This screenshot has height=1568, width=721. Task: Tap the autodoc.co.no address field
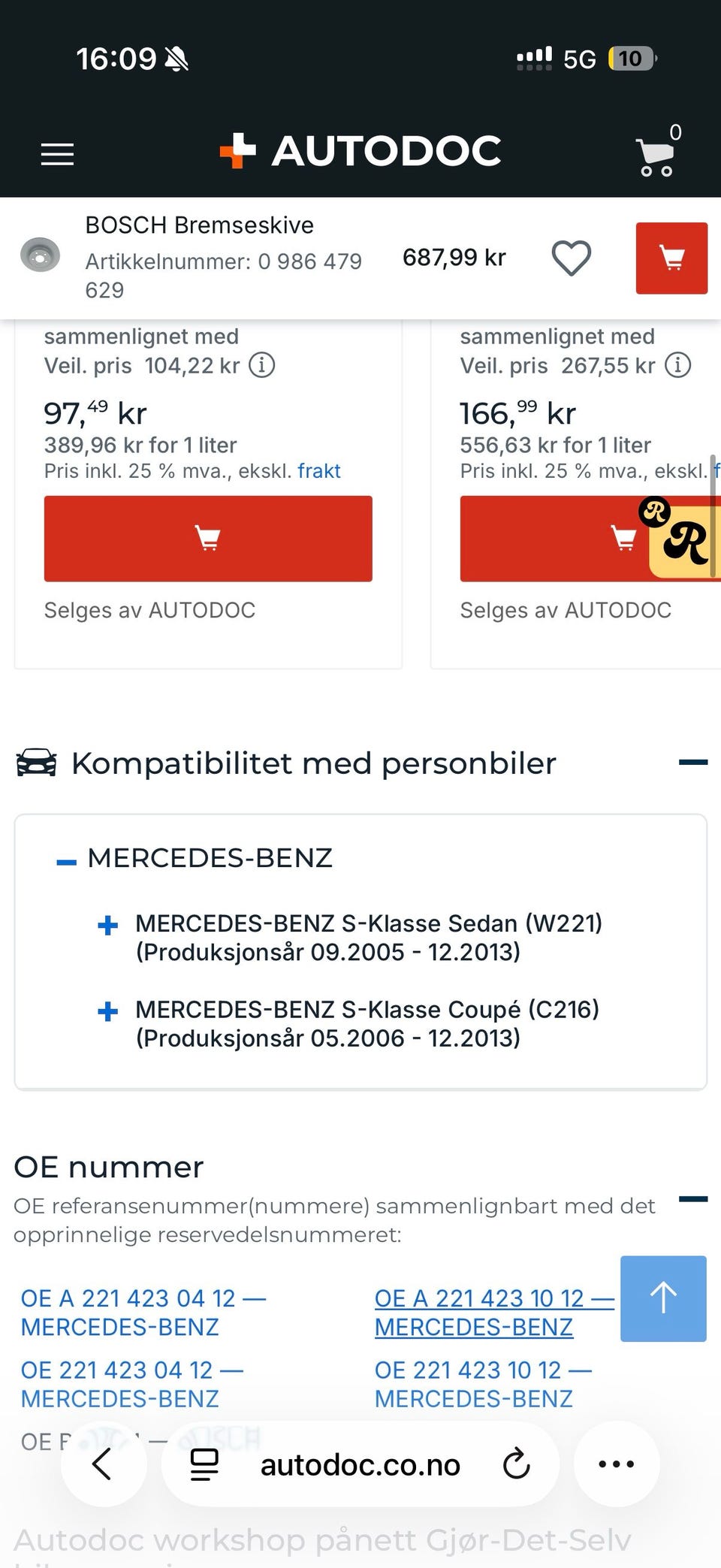pos(360,1464)
